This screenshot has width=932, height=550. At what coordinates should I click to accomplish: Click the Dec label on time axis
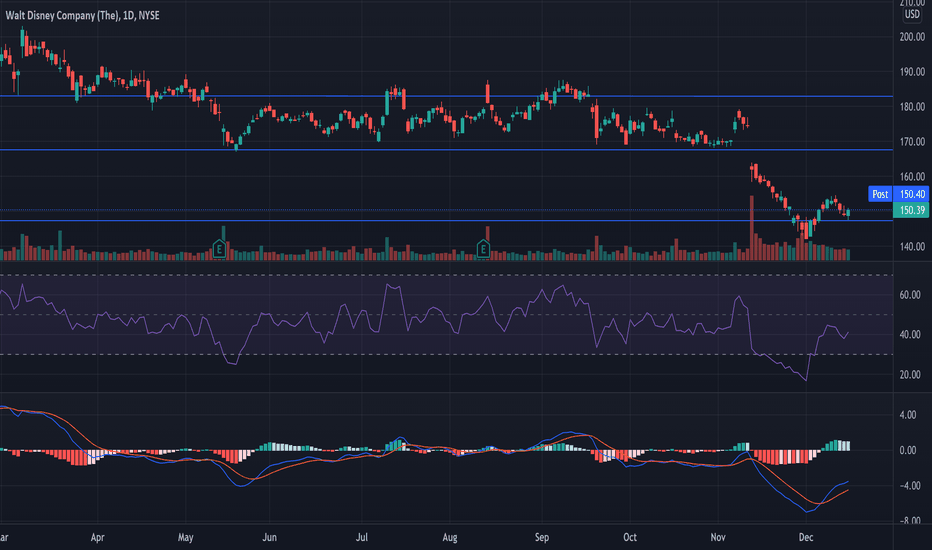806,538
